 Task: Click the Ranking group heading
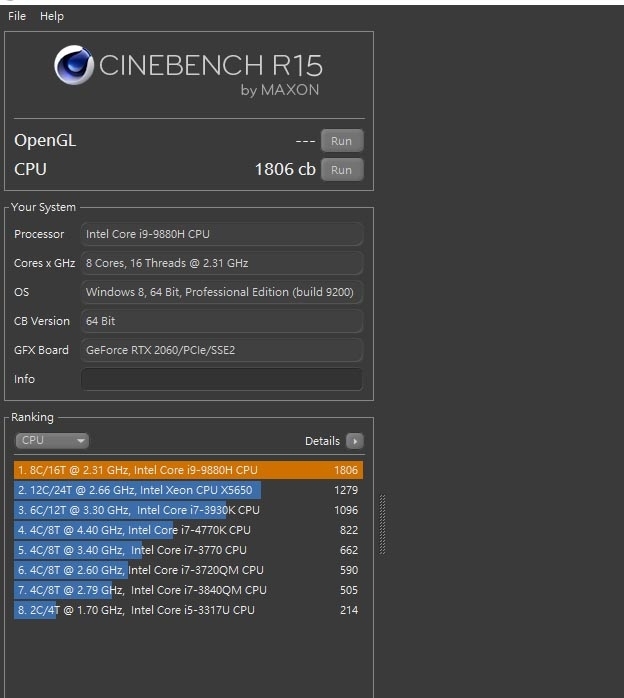[32, 417]
